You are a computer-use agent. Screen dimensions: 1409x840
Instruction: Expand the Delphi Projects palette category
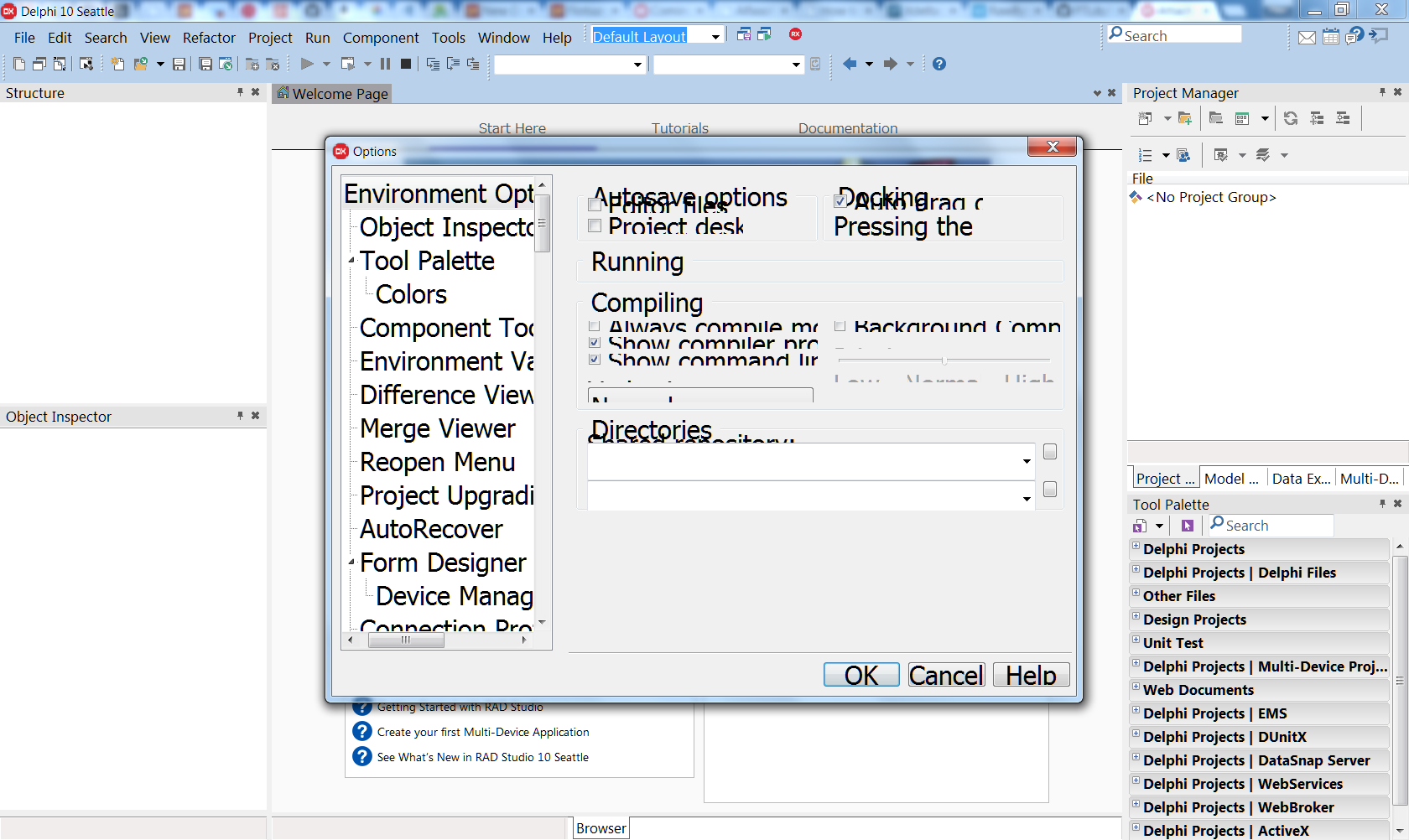pyautogui.click(x=1136, y=547)
